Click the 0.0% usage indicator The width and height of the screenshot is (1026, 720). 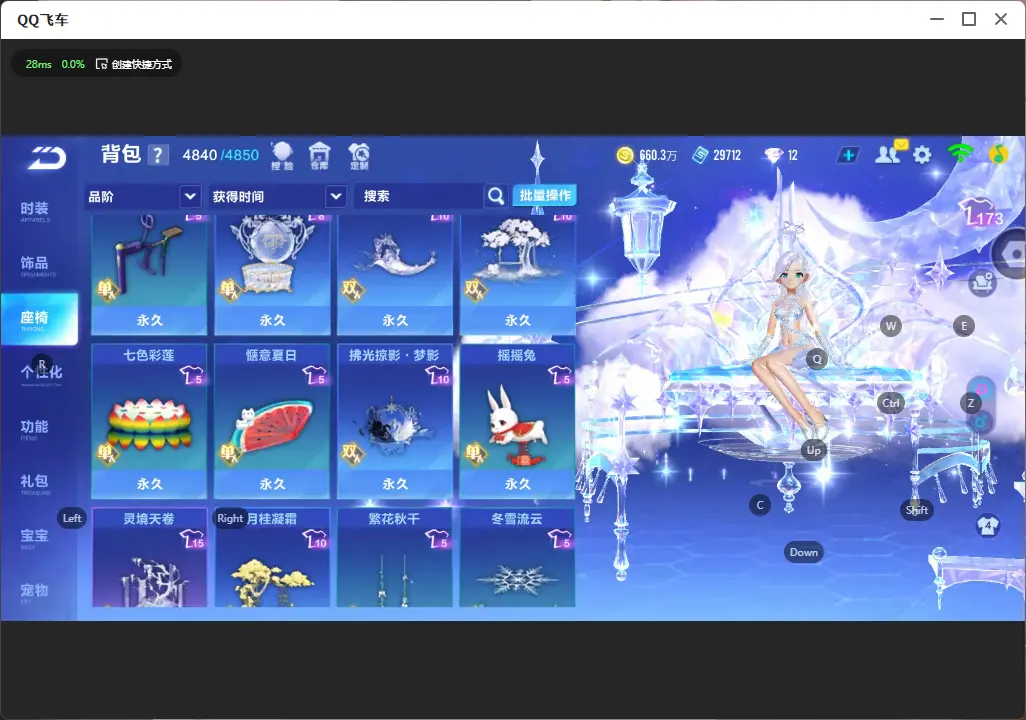coord(73,64)
